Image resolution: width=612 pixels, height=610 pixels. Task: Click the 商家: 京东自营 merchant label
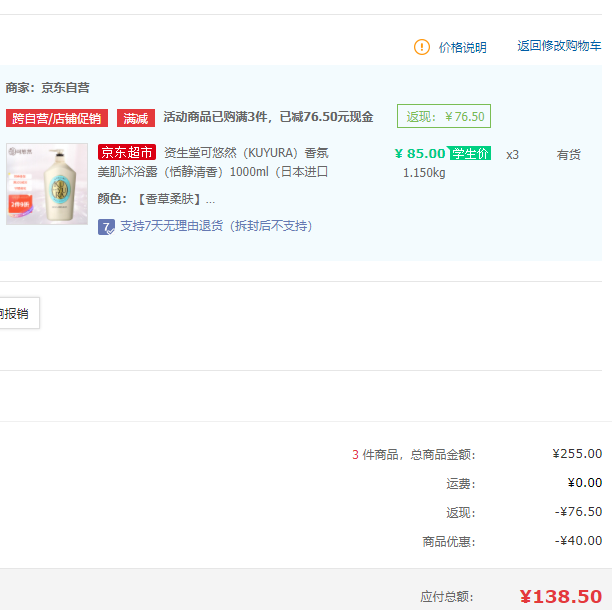tap(48, 88)
